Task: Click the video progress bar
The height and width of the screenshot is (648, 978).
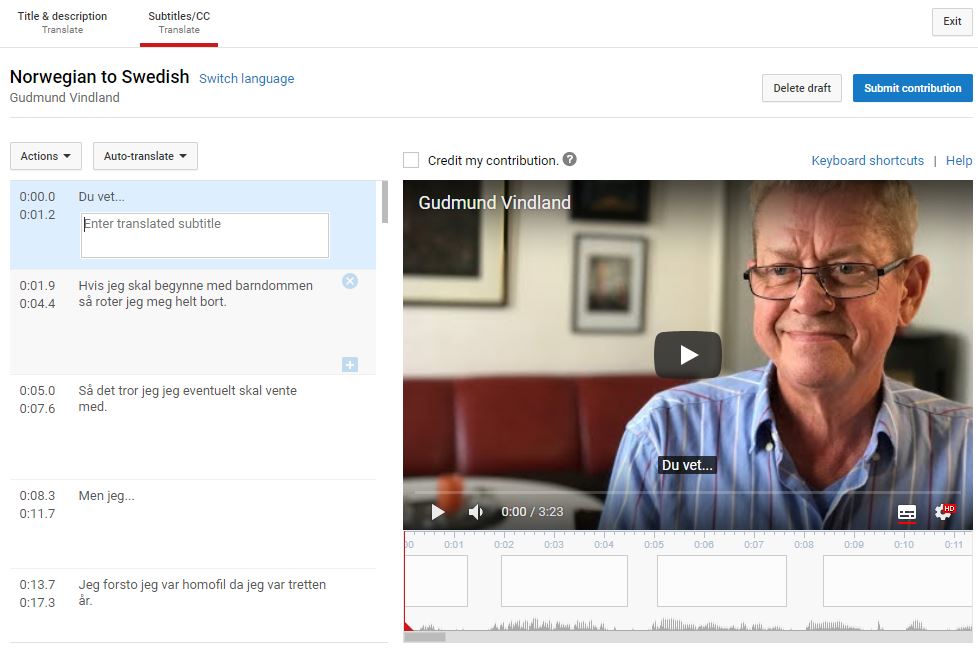Action: [686, 493]
